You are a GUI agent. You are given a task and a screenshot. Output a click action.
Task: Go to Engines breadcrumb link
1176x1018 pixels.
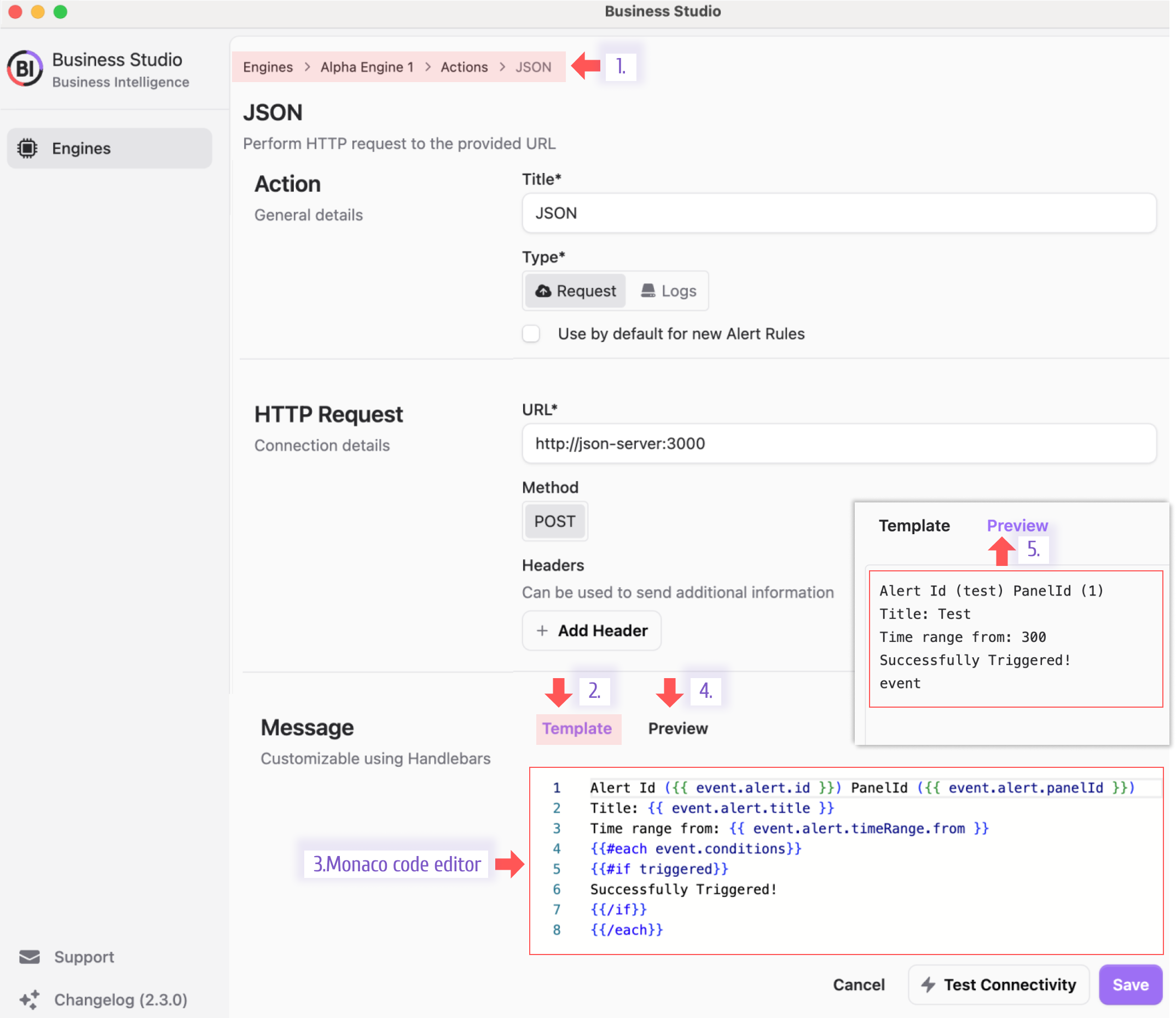click(x=268, y=67)
